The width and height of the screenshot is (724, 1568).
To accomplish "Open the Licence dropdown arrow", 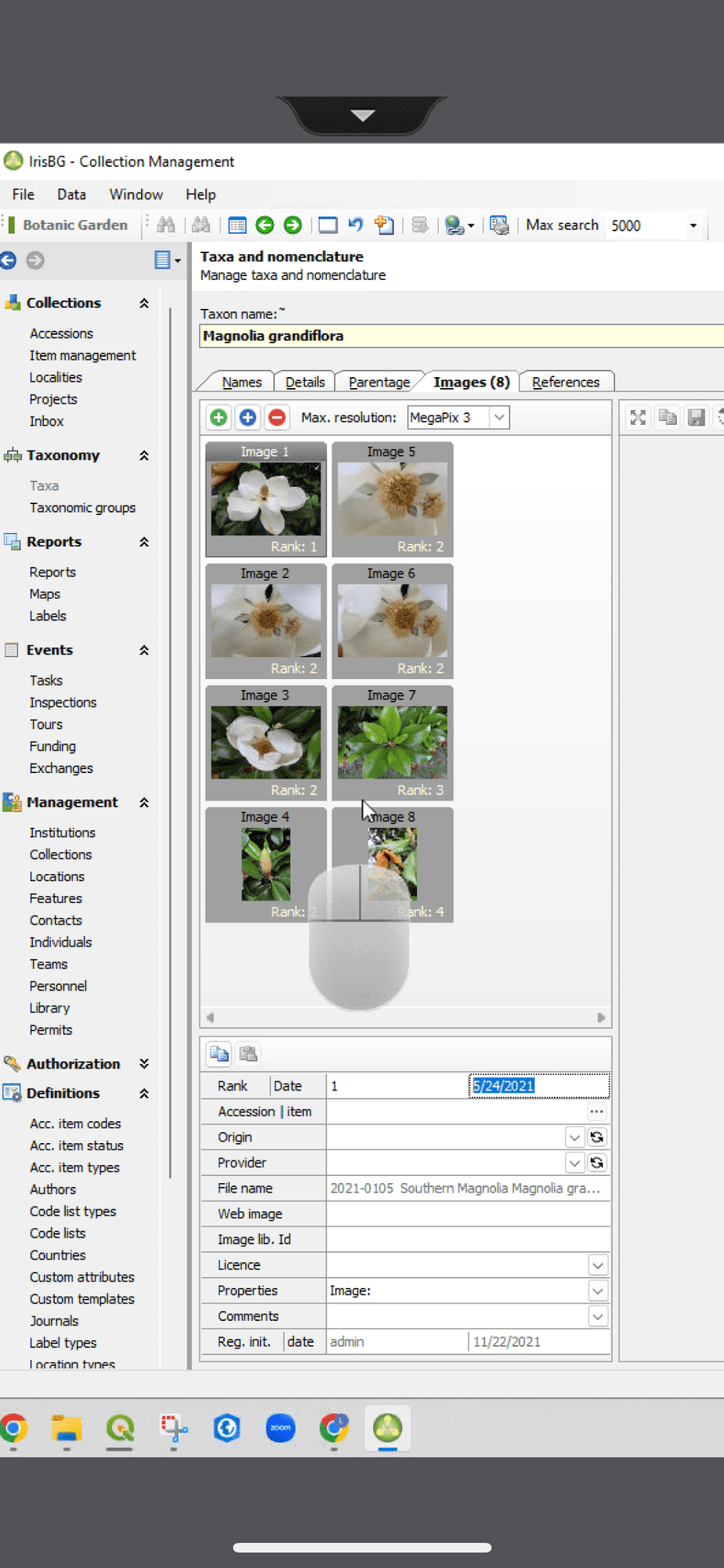I will 598,1265.
